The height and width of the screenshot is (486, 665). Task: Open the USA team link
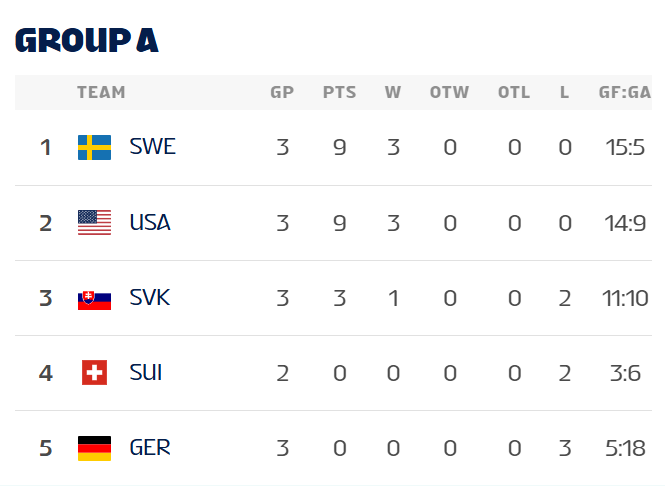[x=150, y=222]
